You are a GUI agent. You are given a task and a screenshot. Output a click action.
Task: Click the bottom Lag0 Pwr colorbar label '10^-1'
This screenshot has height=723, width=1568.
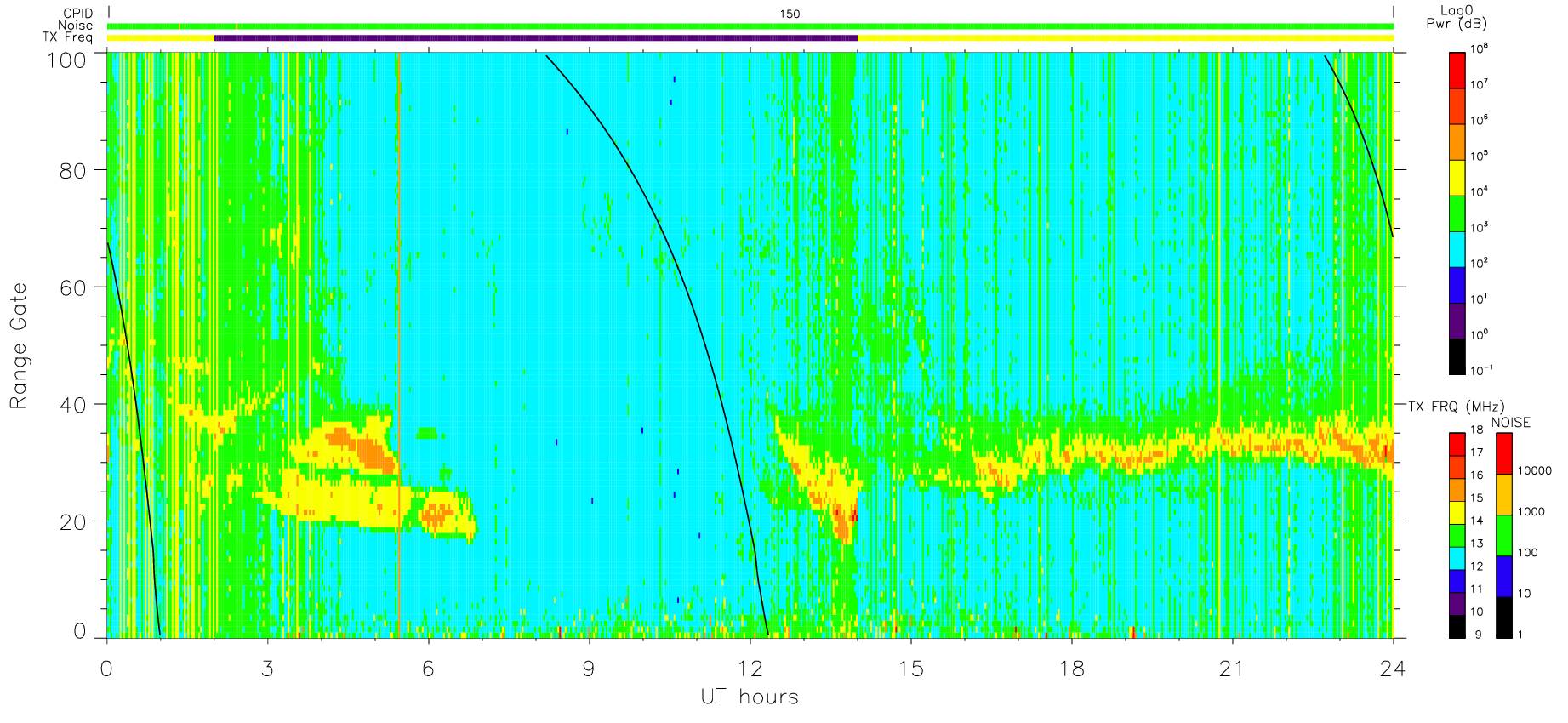1481,371
